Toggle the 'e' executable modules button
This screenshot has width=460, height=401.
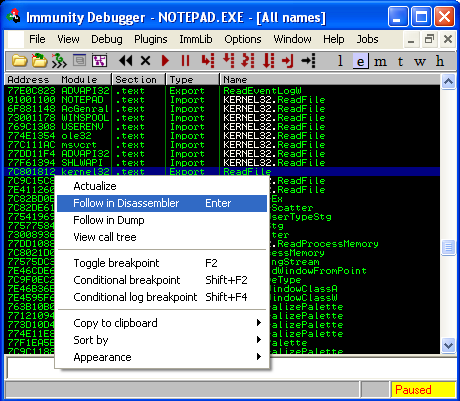tap(360, 61)
